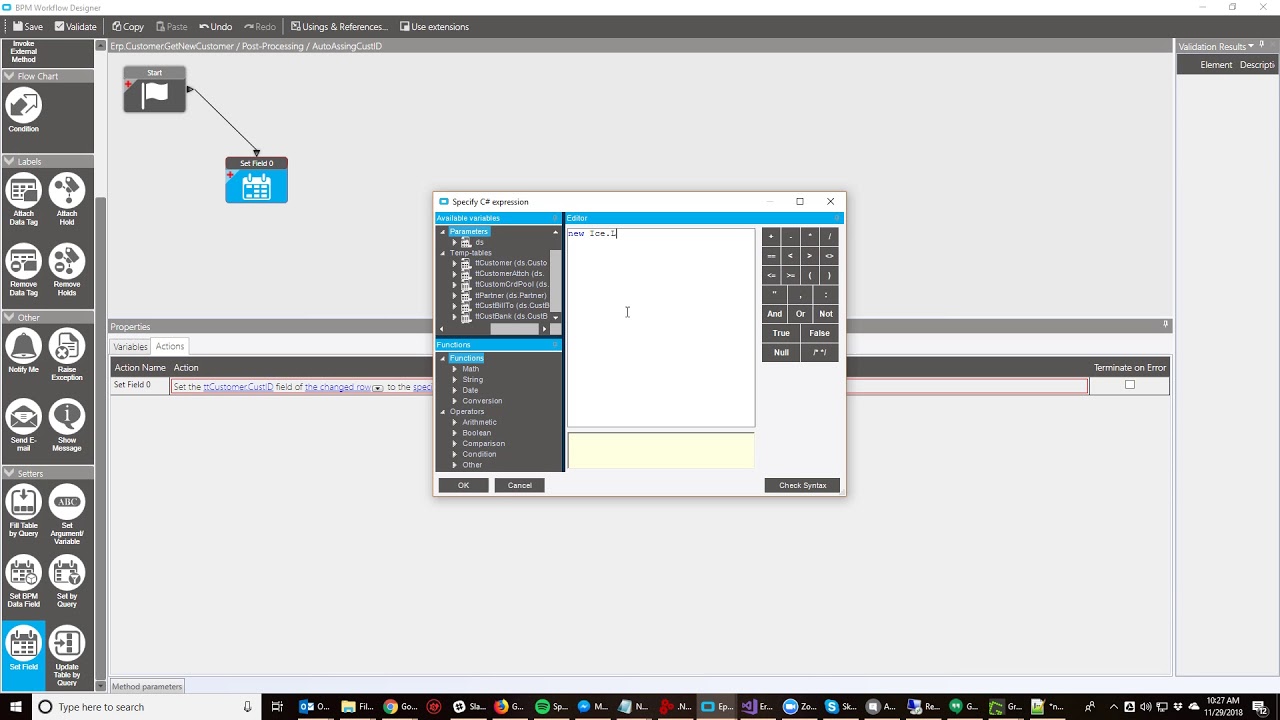Open Chrome from the taskbar
1280x720 pixels.
click(400, 707)
